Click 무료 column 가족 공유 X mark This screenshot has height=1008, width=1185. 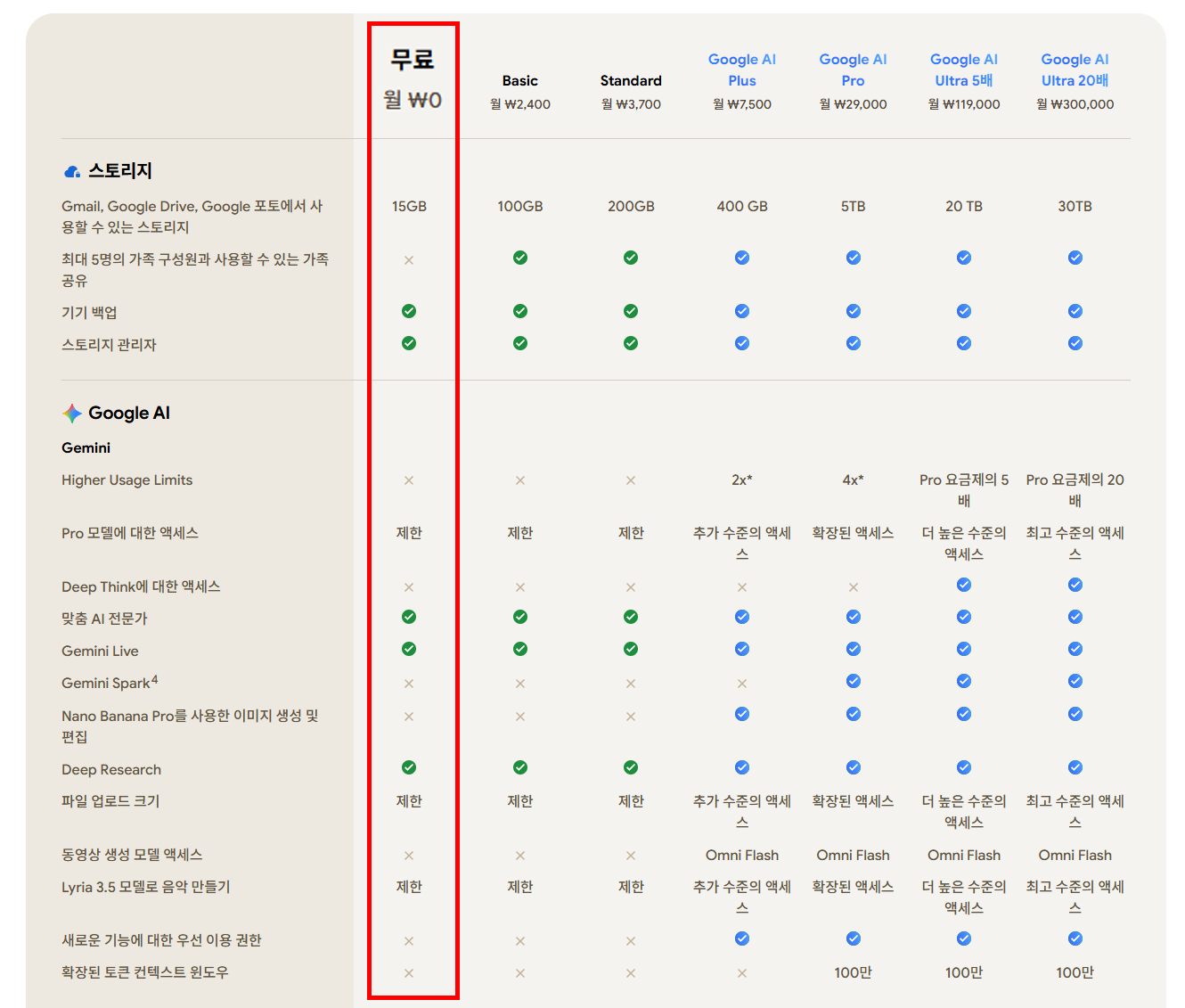(409, 260)
